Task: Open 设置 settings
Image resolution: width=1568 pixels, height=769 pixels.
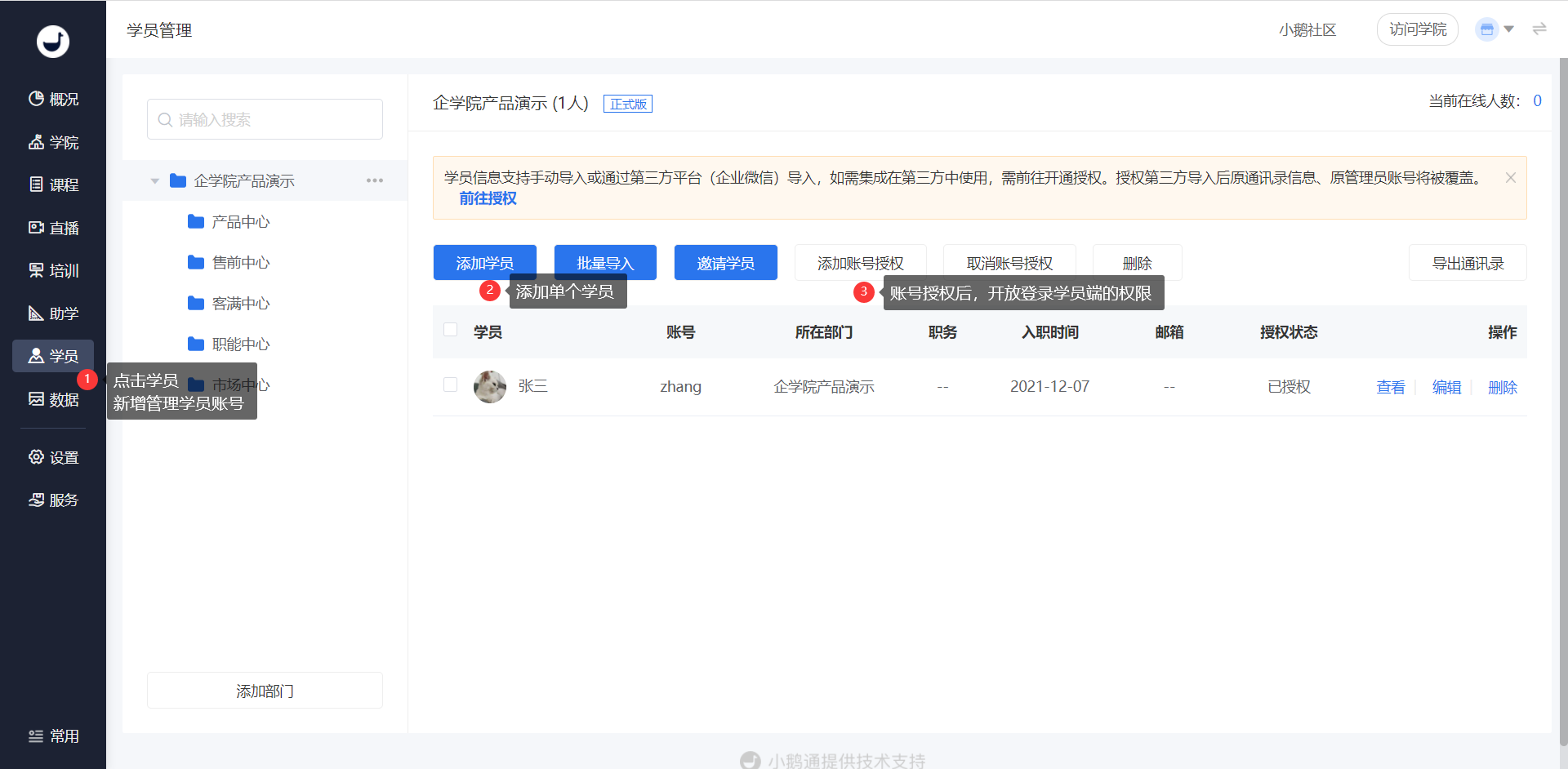Action: (x=53, y=458)
